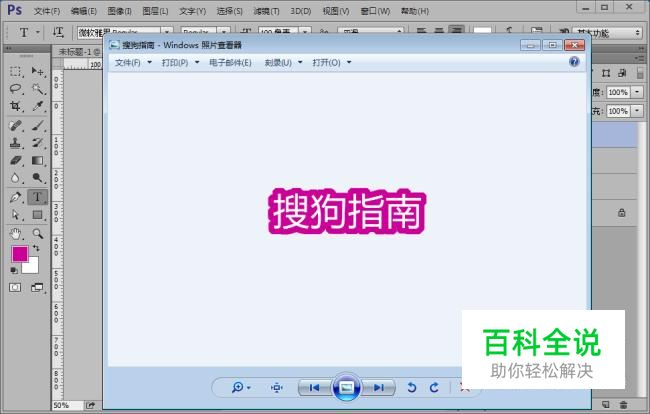The width and height of the screenshot is (650, 414).
Task: Select the Zoom tool in toolbox
Action: 38,234
